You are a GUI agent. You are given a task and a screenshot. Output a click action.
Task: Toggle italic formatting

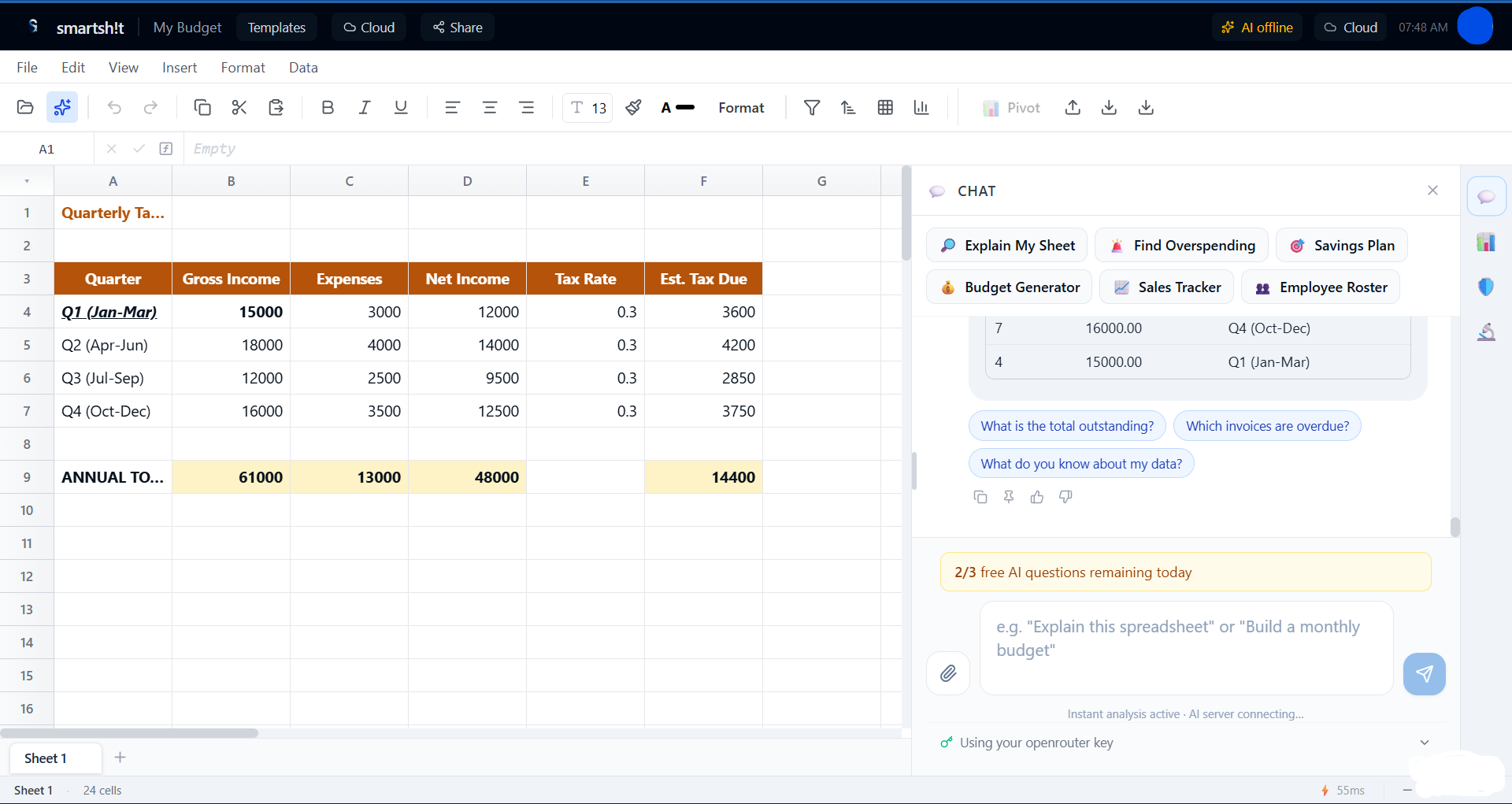(365, 108)
